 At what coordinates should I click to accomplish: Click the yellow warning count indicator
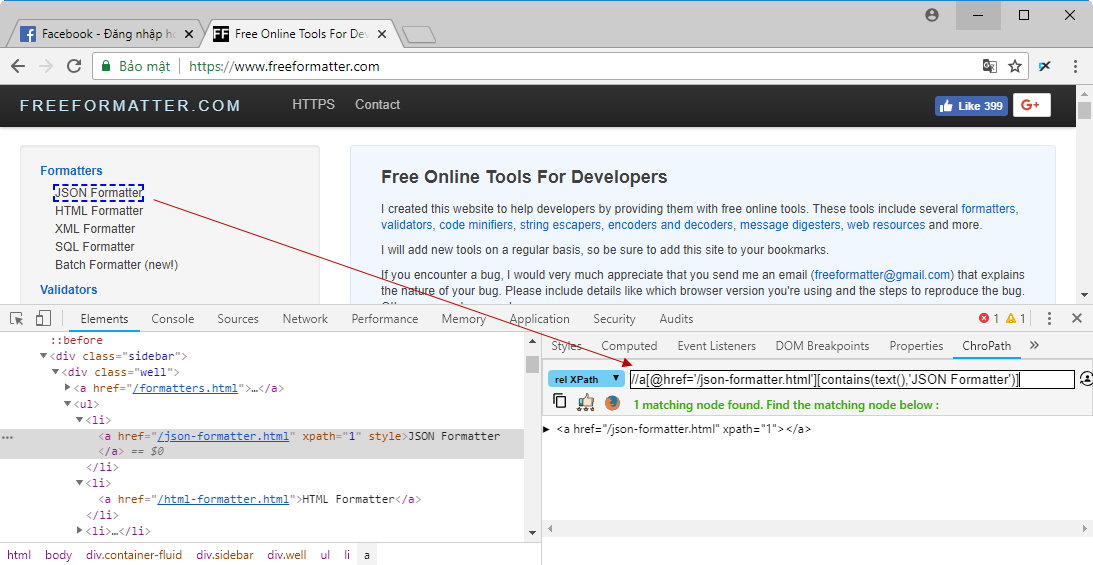[x=1015, y=318]
